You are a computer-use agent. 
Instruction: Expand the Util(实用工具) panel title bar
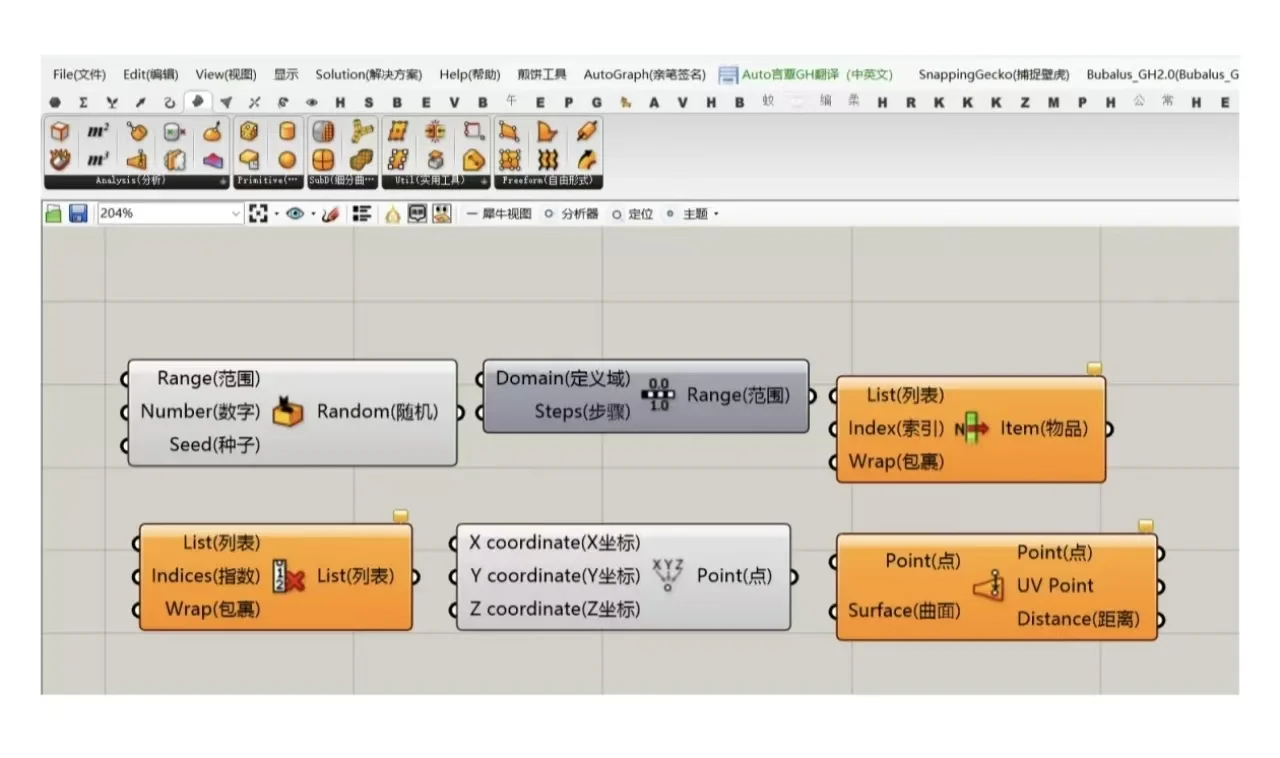tap(437, 181)
